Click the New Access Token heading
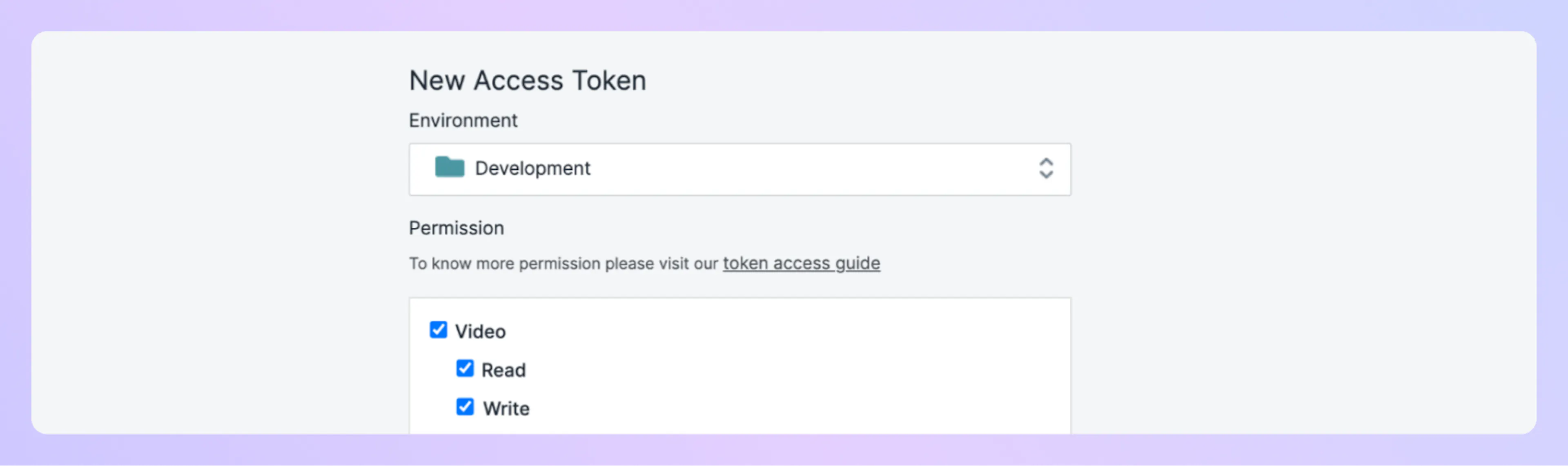 click(x=527, y=81)
